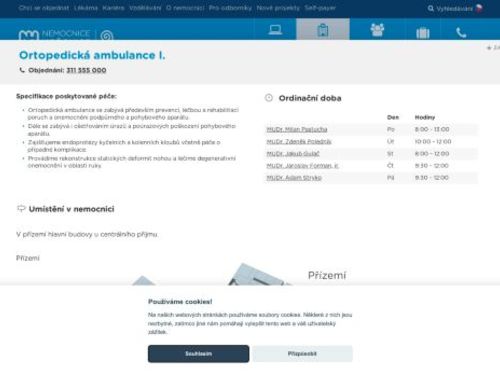Open the Vzdělávání menu item
Viewport: 500px width, 375px height.
click(145, 8)
